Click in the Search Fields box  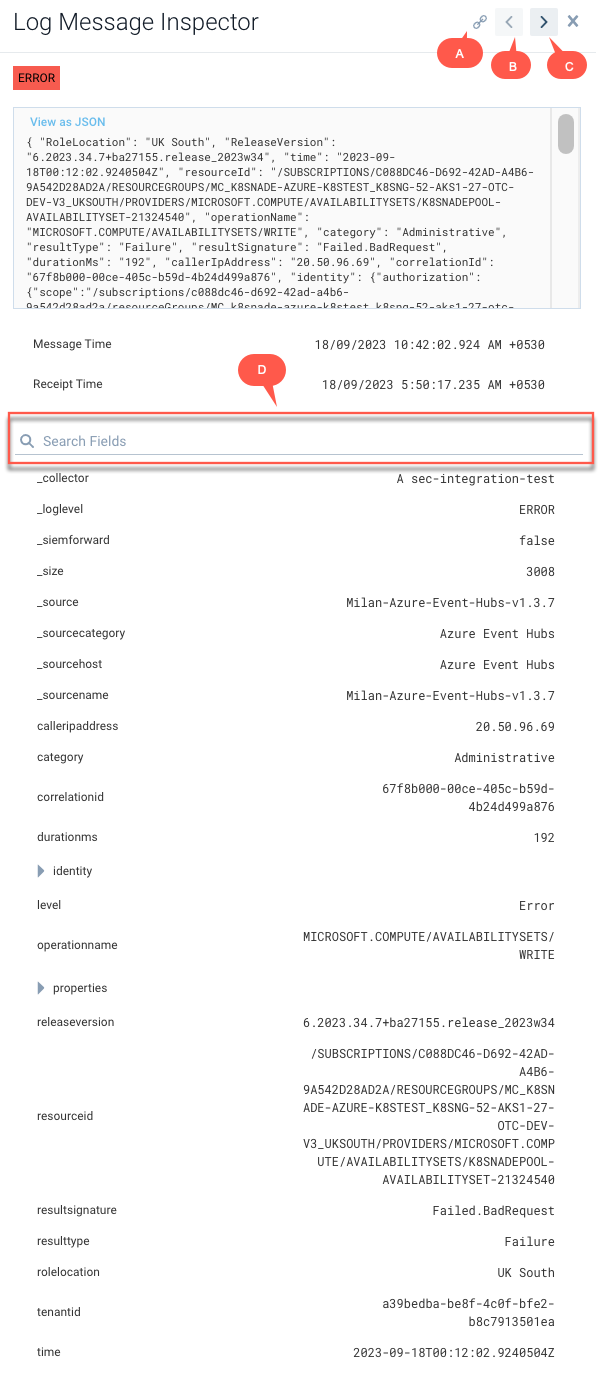301,441
